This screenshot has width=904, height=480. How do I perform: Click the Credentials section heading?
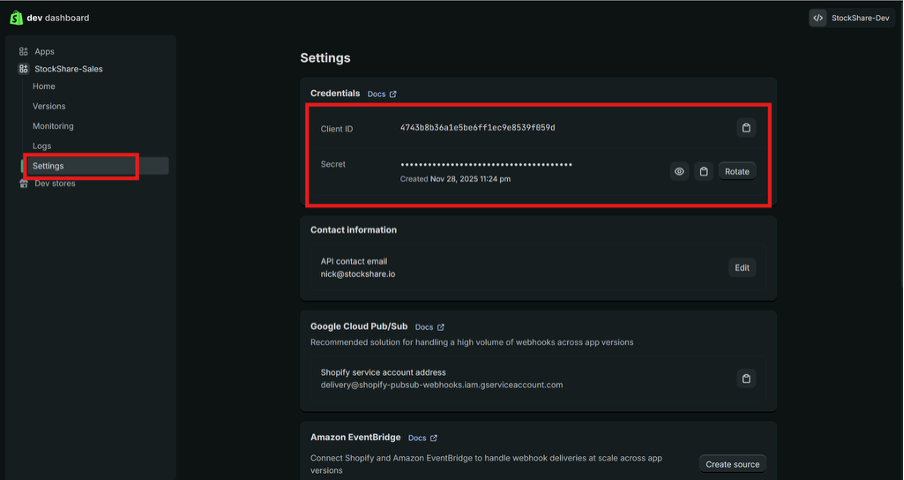tap(335, 93)
